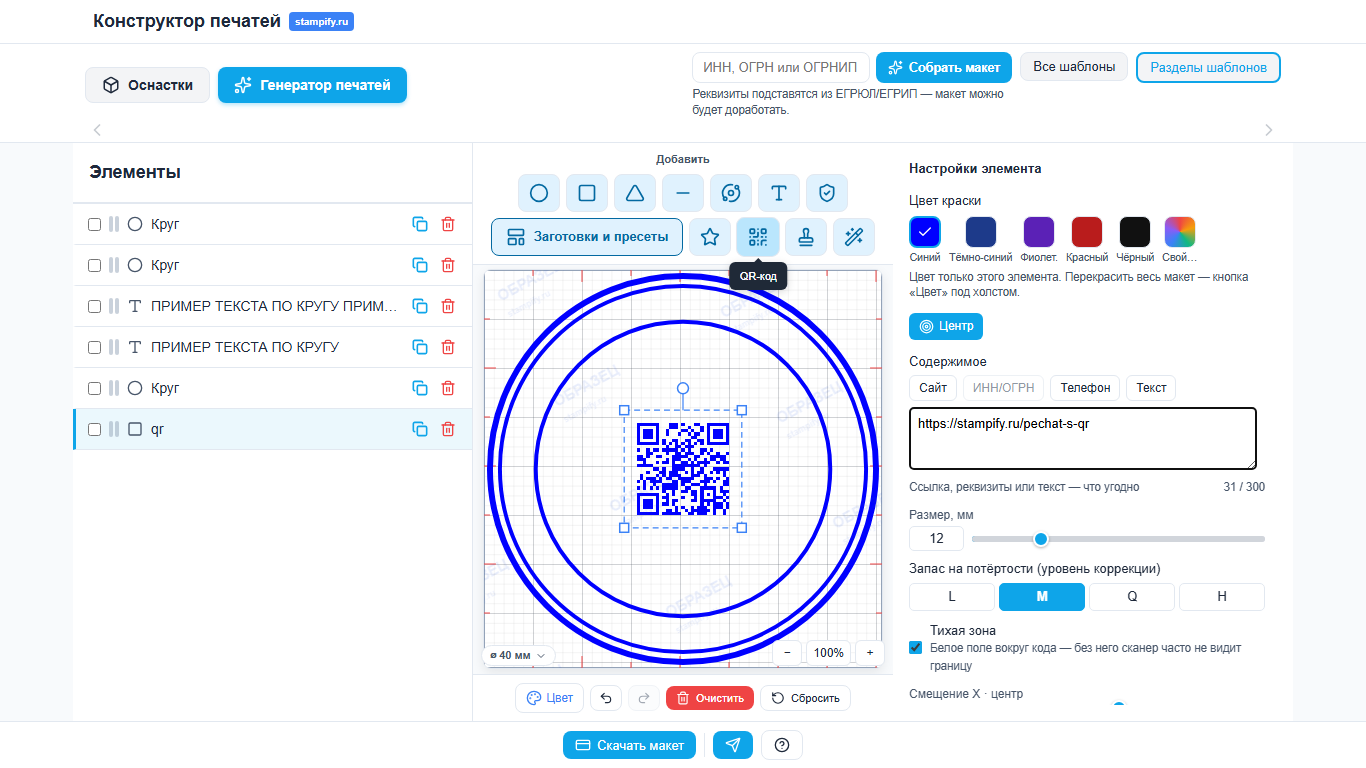Delete the ПРИМЕР ТЕКСТА ПО КРУГУ element
The image size is (1366, 768).
(448, 347)
